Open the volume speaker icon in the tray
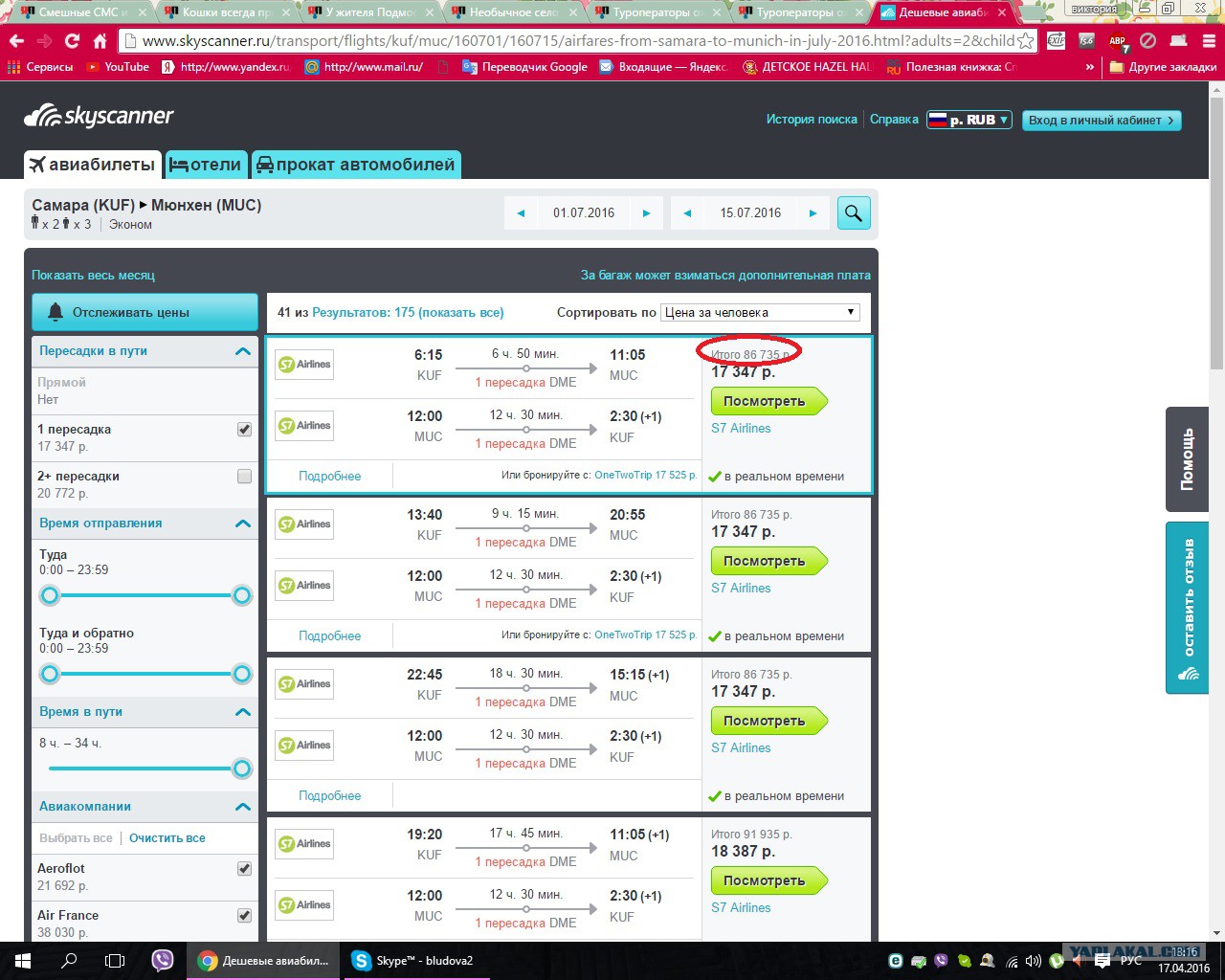1225x980 pixels. [x=1033, y=961]
